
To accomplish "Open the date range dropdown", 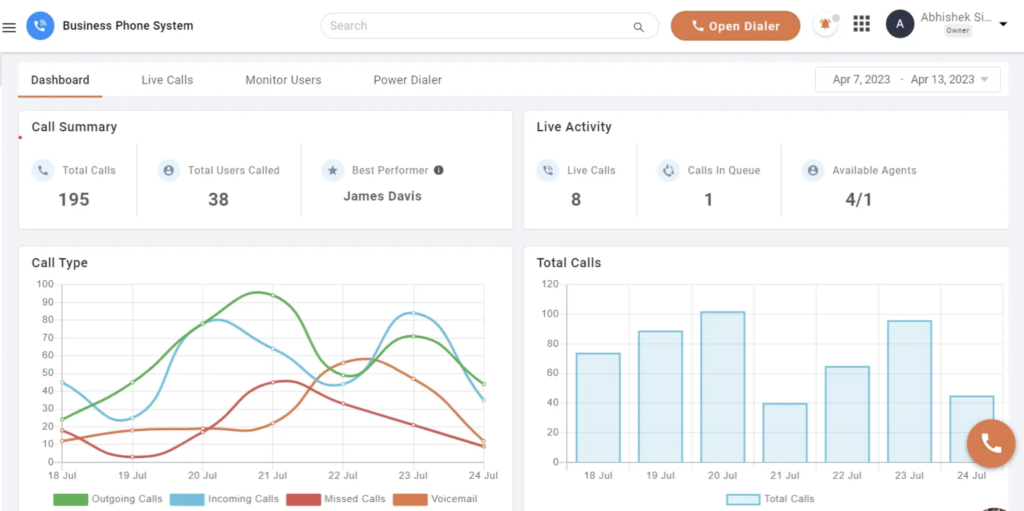I will click(x=908, y=80).
